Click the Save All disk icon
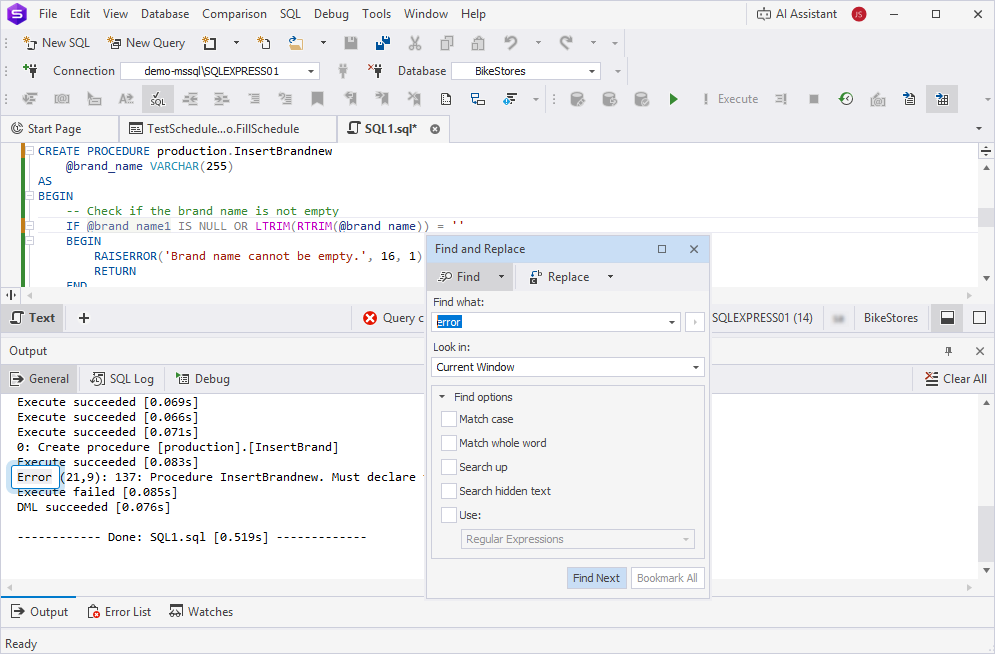The height and width of the screenshot is (654, 995). [x=382, y=43]
